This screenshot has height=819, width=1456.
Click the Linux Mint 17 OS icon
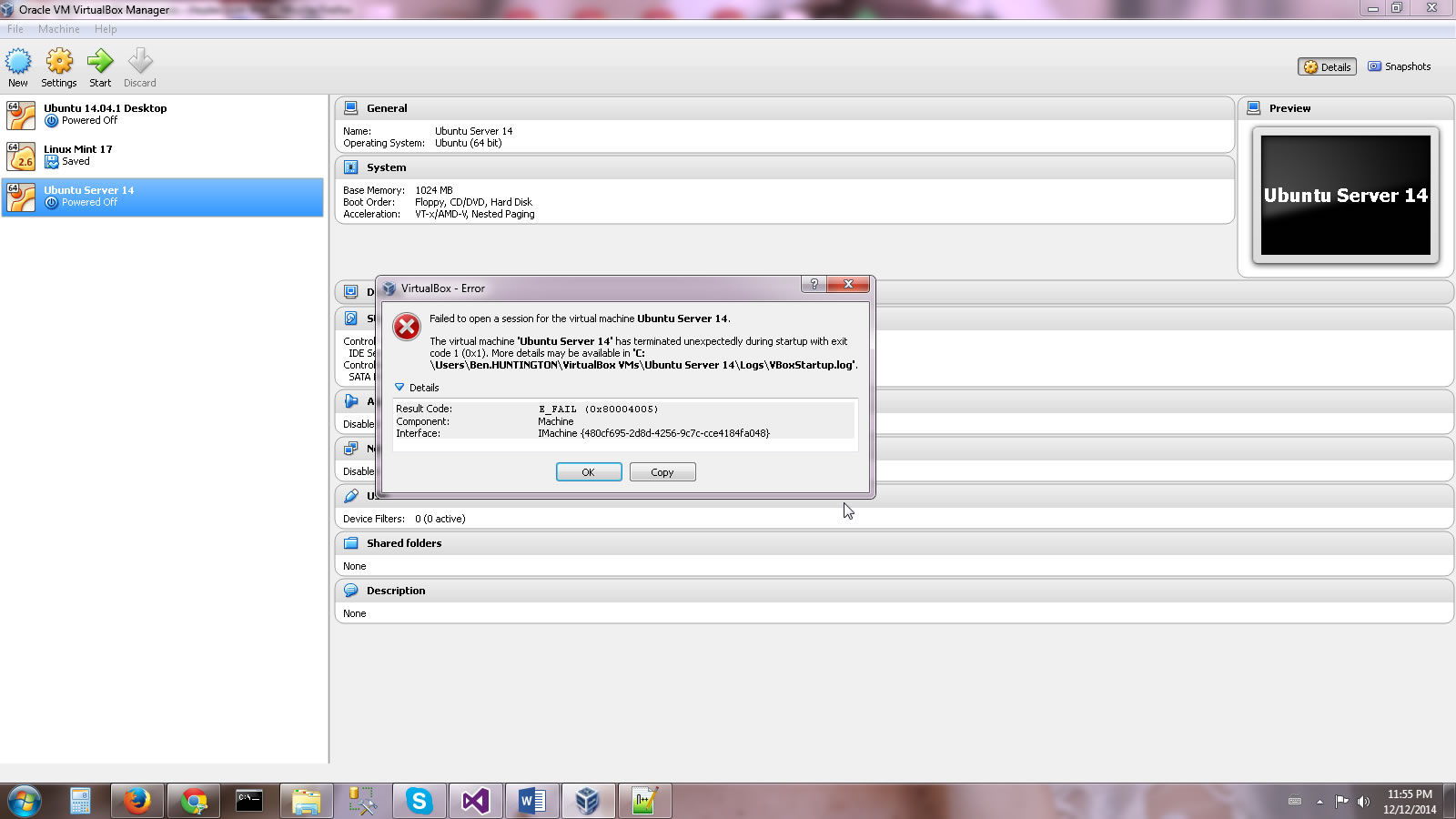coord(21,156)
